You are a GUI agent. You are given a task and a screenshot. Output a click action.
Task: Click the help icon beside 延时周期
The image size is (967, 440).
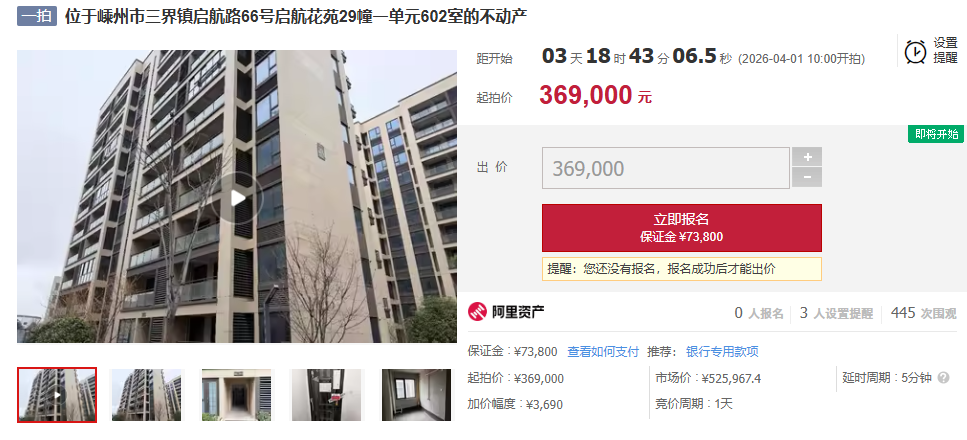click(x=943, y=378)
